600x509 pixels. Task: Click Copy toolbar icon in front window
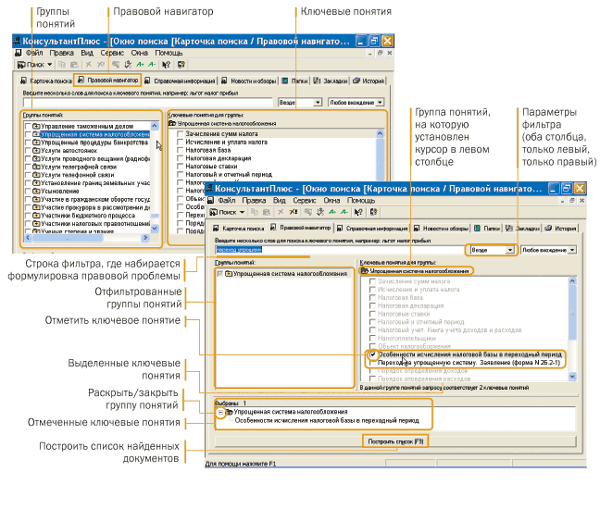[254, 212]
